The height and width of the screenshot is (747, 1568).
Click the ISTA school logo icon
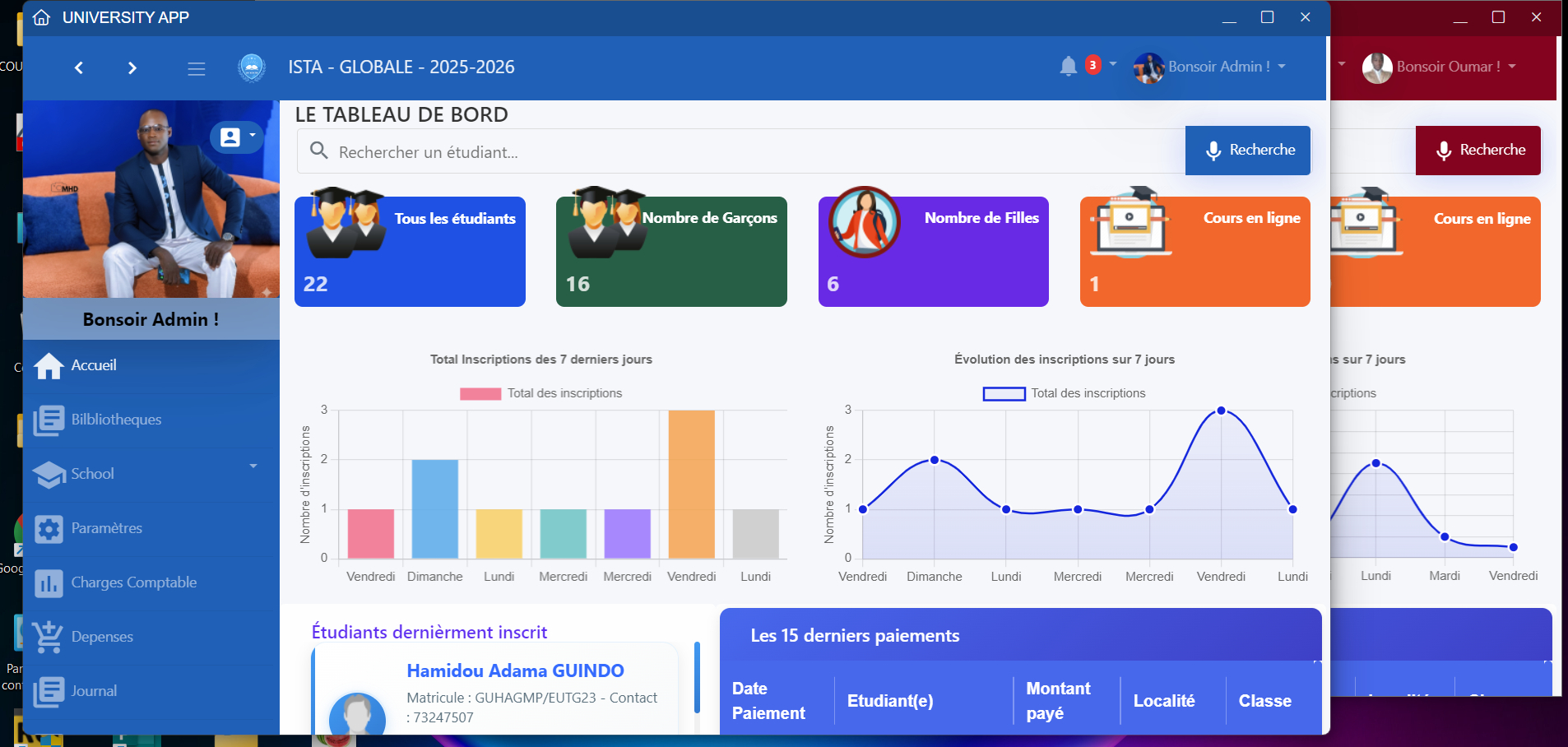click(251, 67)
